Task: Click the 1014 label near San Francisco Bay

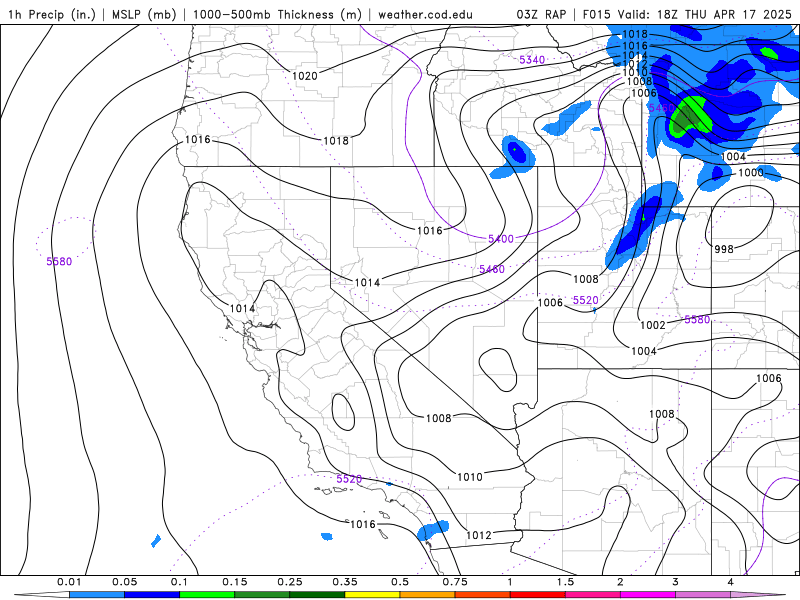Action: tap(242, 308)
